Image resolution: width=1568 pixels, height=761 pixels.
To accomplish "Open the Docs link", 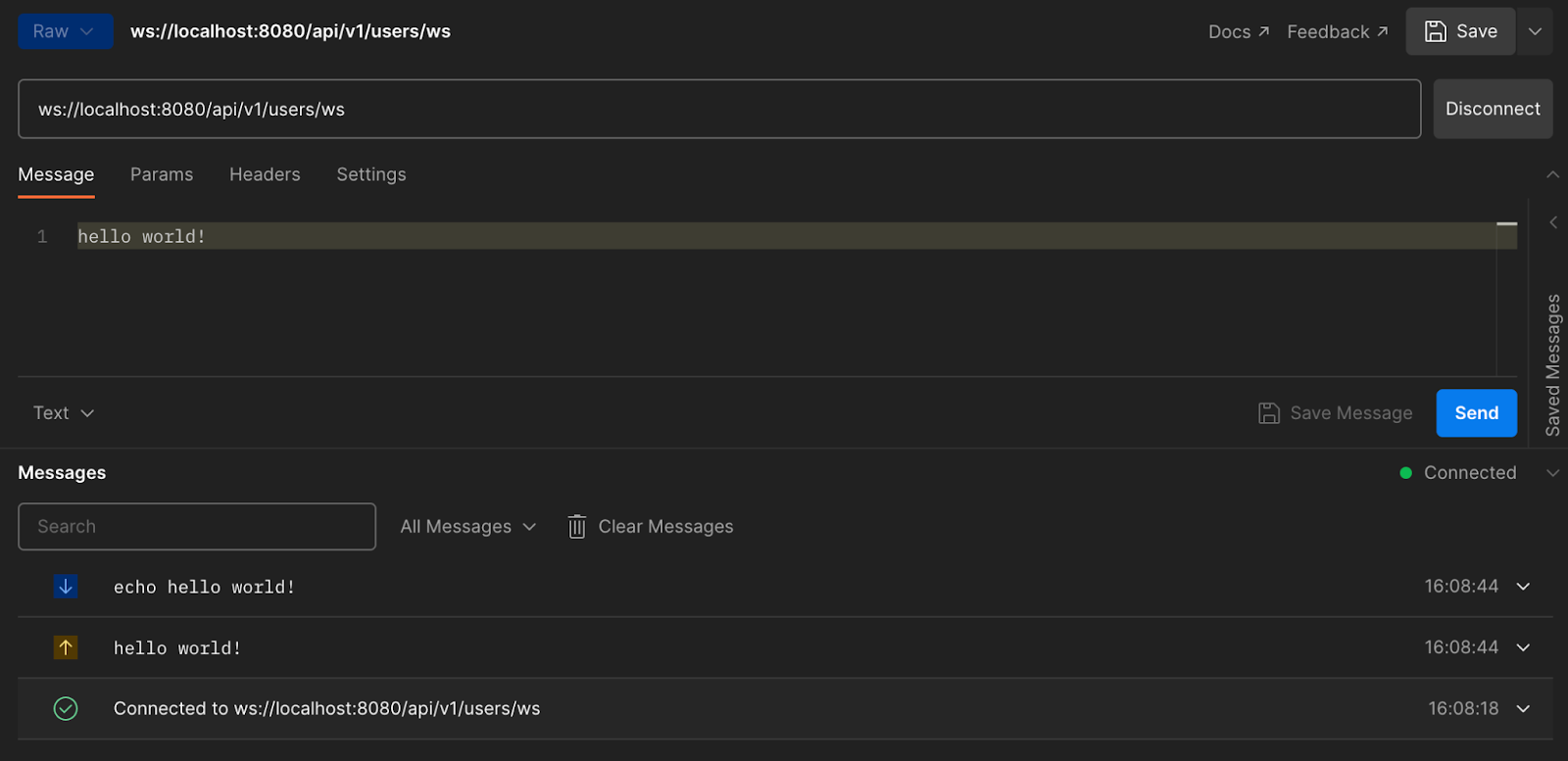I will point(1239,31).
